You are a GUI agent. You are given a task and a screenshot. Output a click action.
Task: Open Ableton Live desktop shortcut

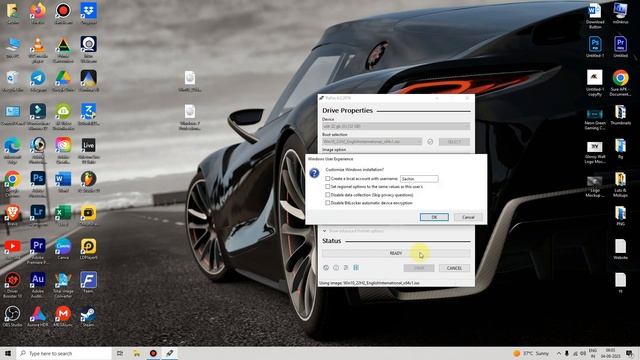tap(89, 149)
